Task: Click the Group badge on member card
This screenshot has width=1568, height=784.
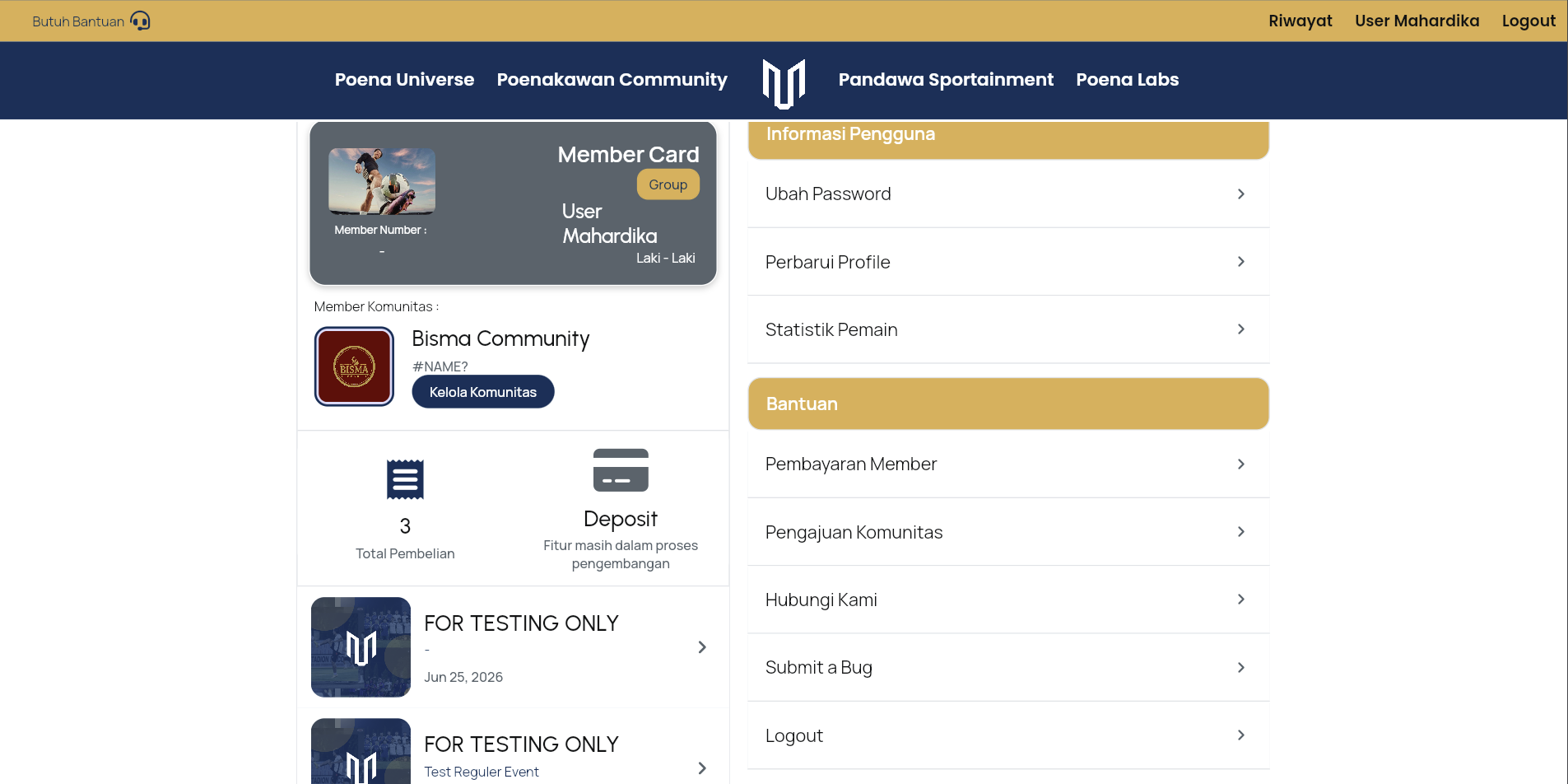Action: (x=668, y=184)
